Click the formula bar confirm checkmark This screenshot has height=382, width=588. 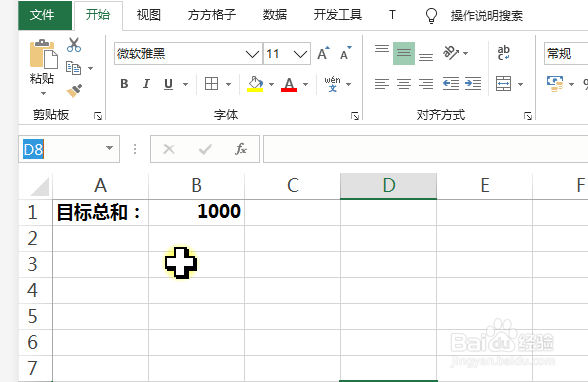pyautogui.click(x=205, y=149)
